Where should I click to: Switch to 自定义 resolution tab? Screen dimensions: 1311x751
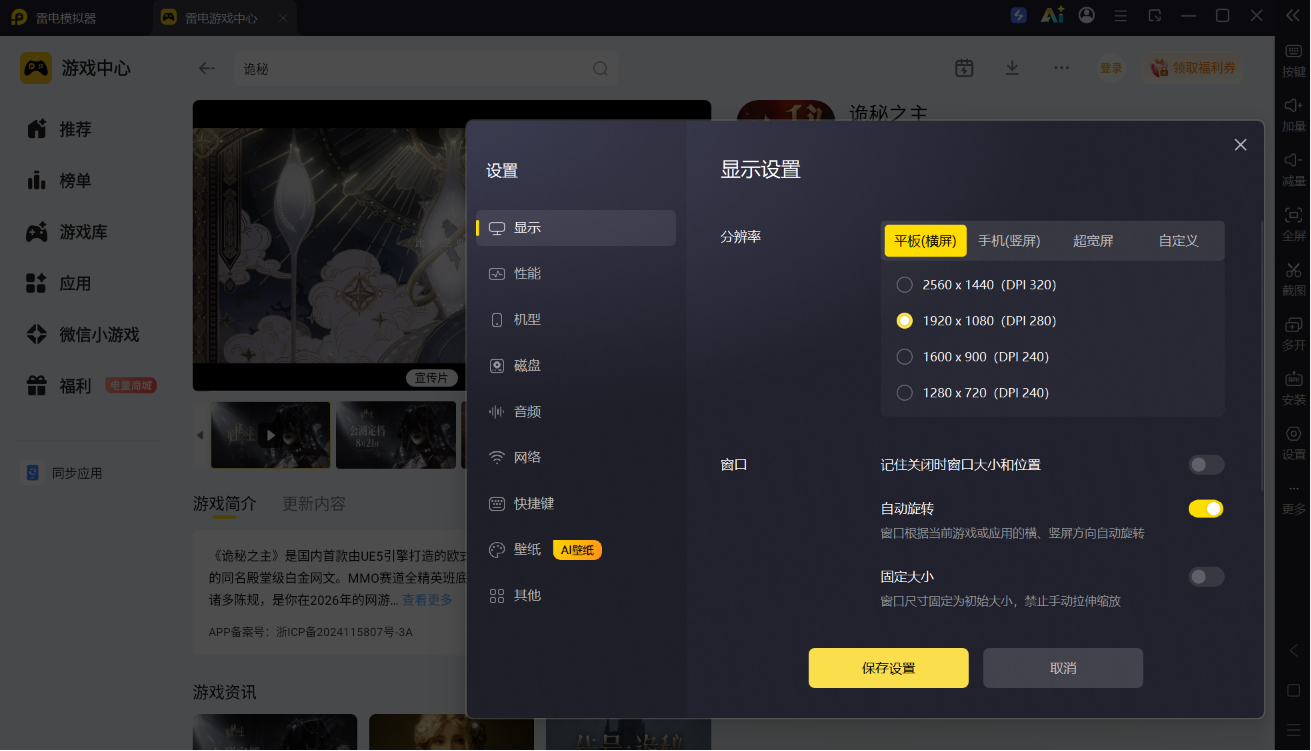(1178, 241)
